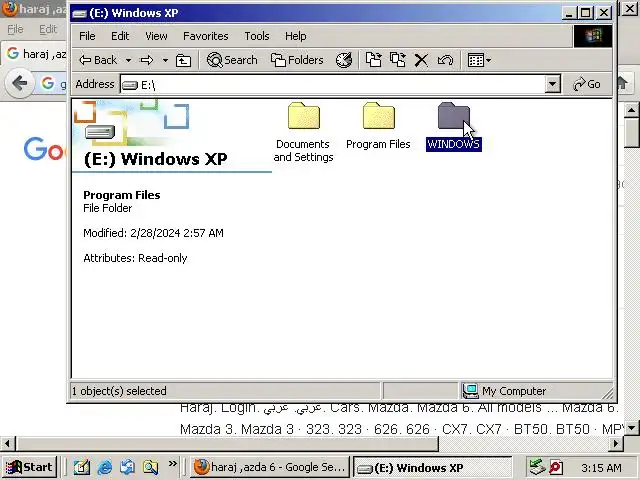Viewport: 640px width, 480px height.
Task: Expand the Address bar dropdown
Action: pyautogui.click(x=552, y=84)
